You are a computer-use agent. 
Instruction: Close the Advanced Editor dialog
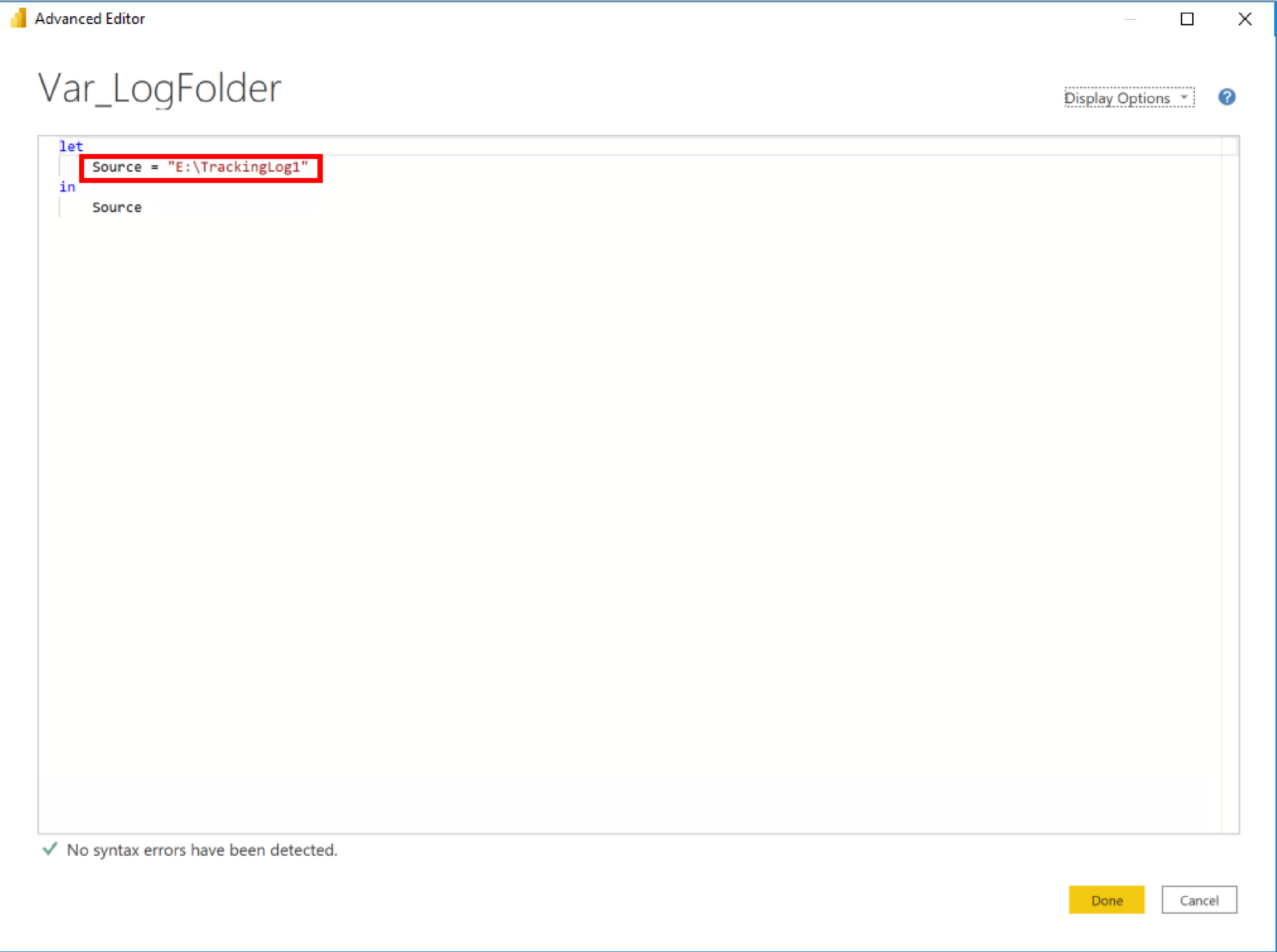(1244, 19)
